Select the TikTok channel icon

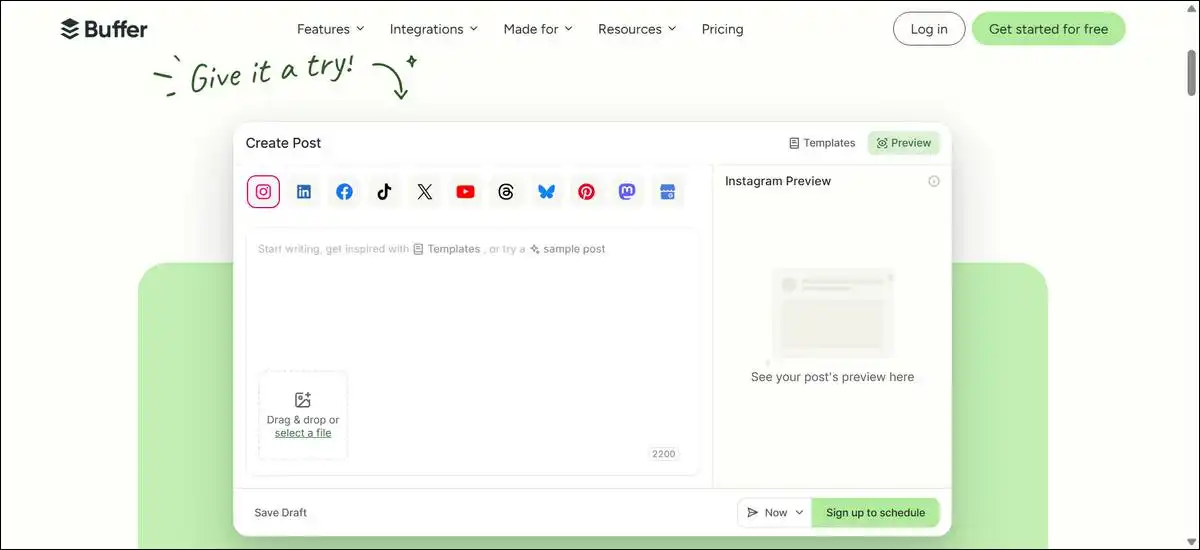tap(384, 192)
